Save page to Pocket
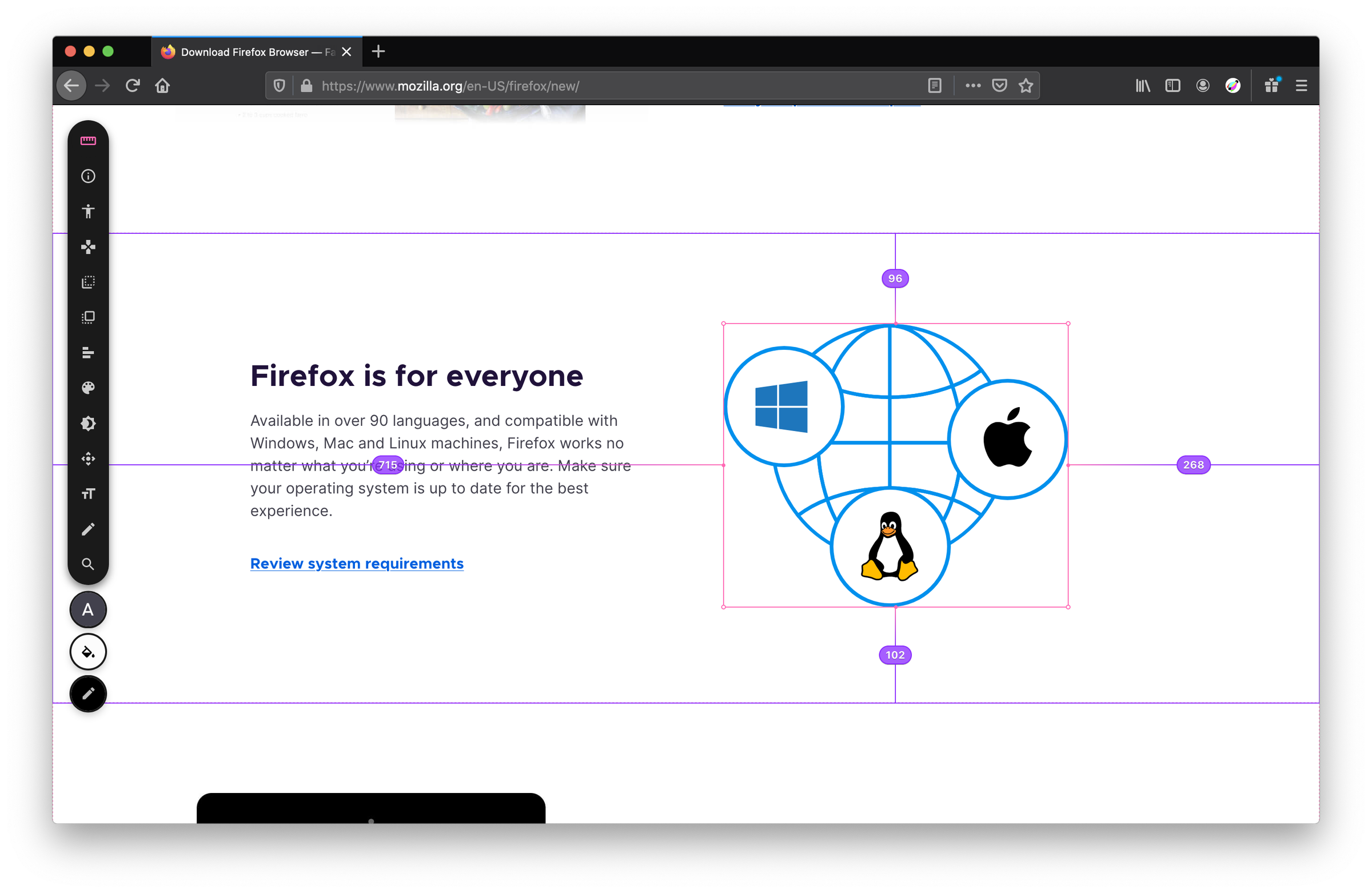This screenshot has height=893, width=1372. click(x=1000, y=85)
